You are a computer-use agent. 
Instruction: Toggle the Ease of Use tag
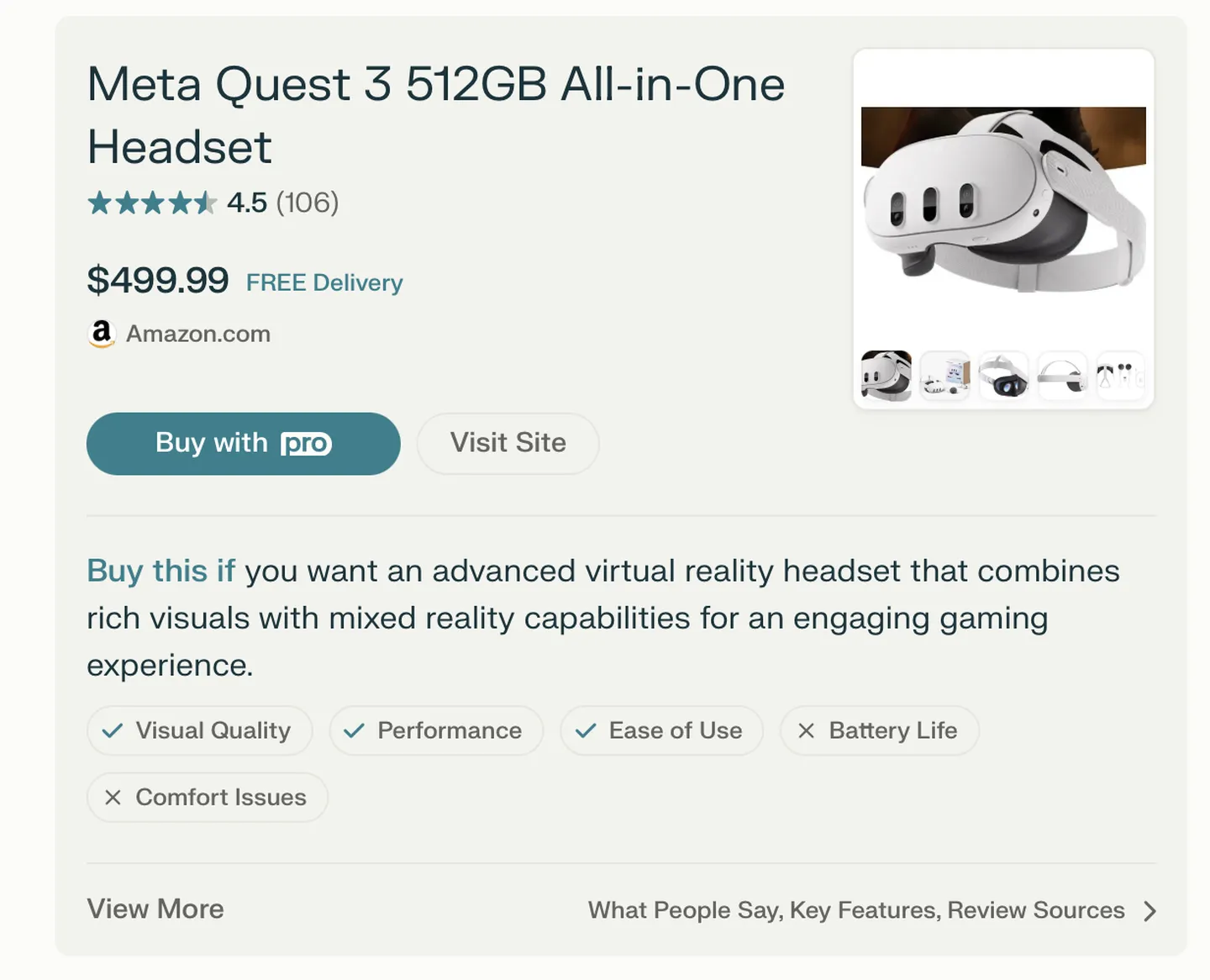(661, 730)
